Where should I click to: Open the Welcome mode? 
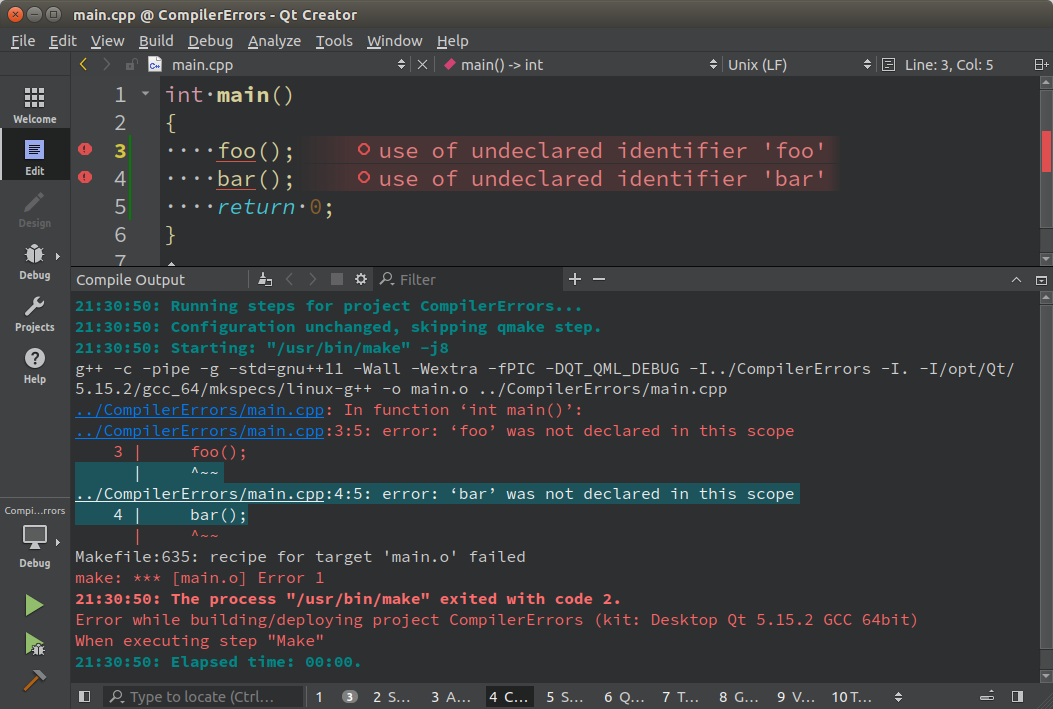(34, 104)
